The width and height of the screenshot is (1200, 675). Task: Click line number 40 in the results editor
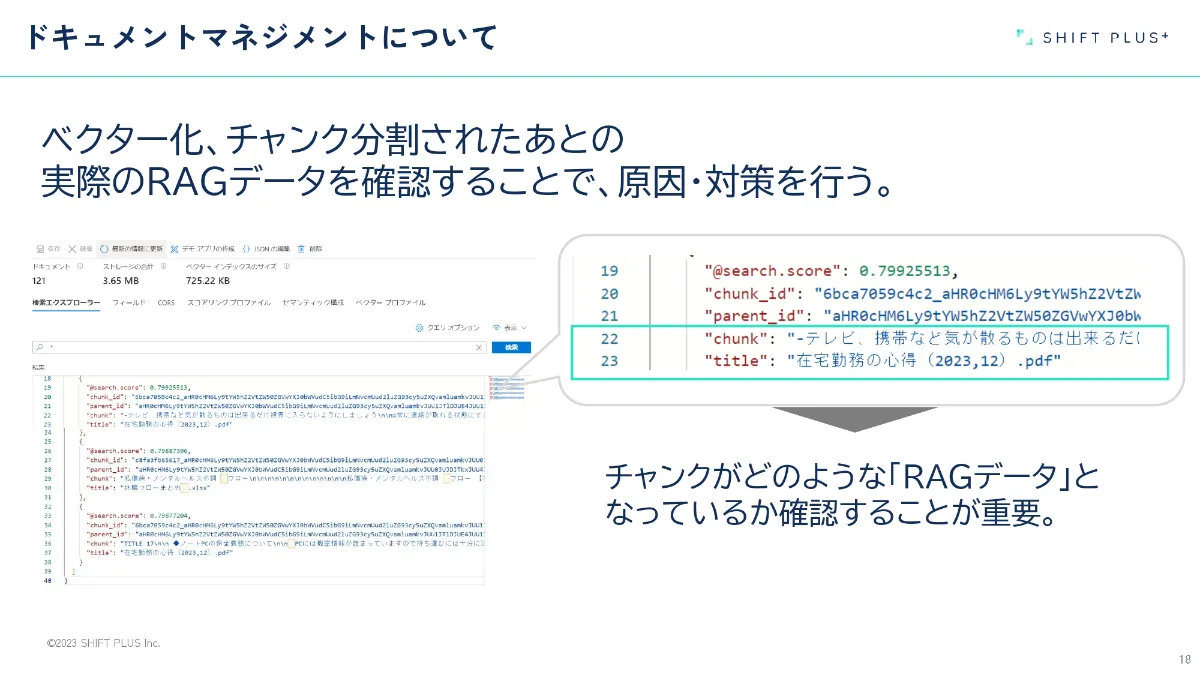coord(47,581)
